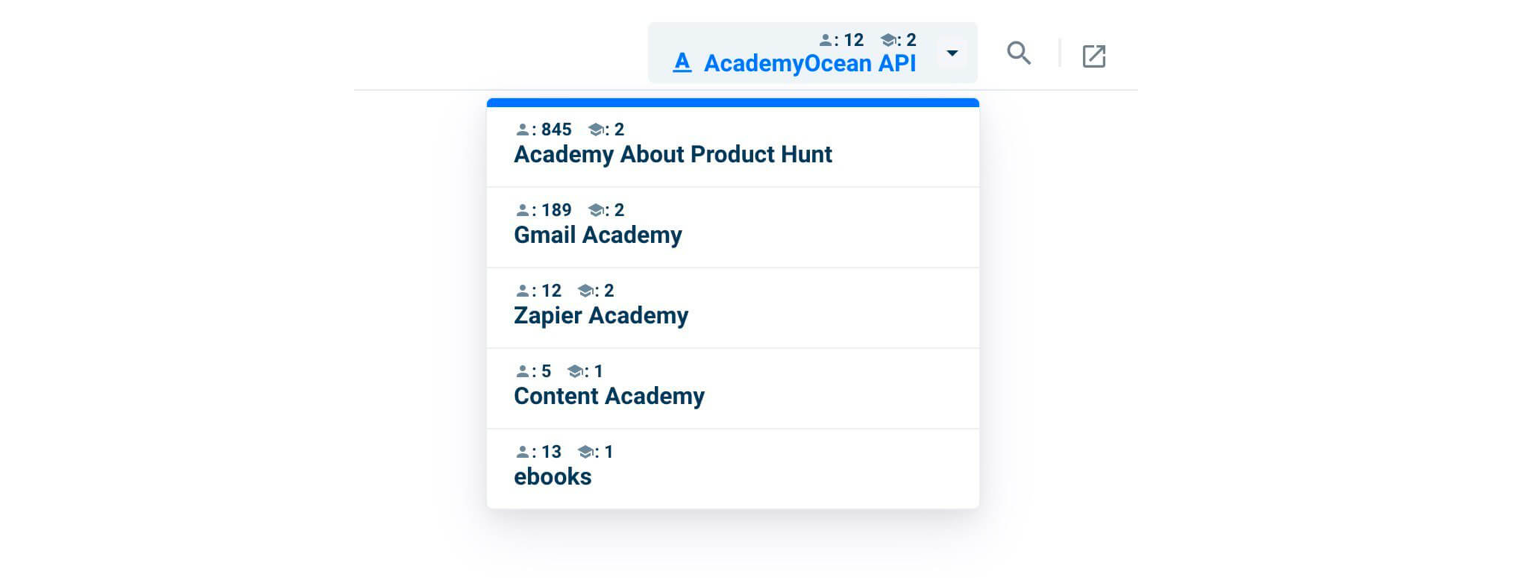1516x586 pixels.
Task: Open the ebooks academy
Action: (x=733, y=468)
